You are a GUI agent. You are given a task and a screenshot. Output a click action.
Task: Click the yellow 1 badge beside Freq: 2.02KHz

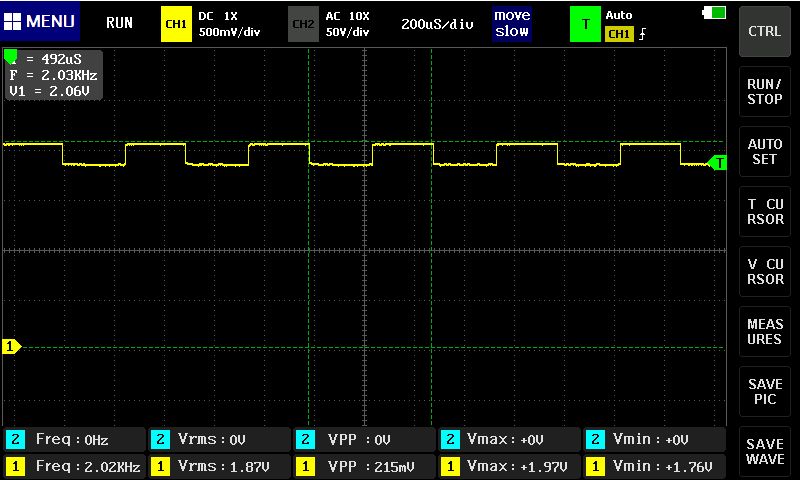coord(15,466)
